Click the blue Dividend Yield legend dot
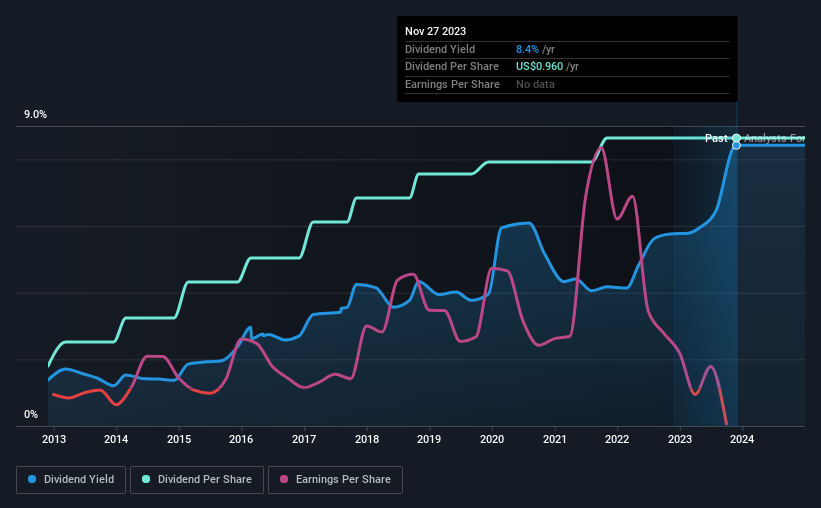Image resolution: width=821 pixels, height=508 pixels. pyautogui.click(x=32, y=479)
